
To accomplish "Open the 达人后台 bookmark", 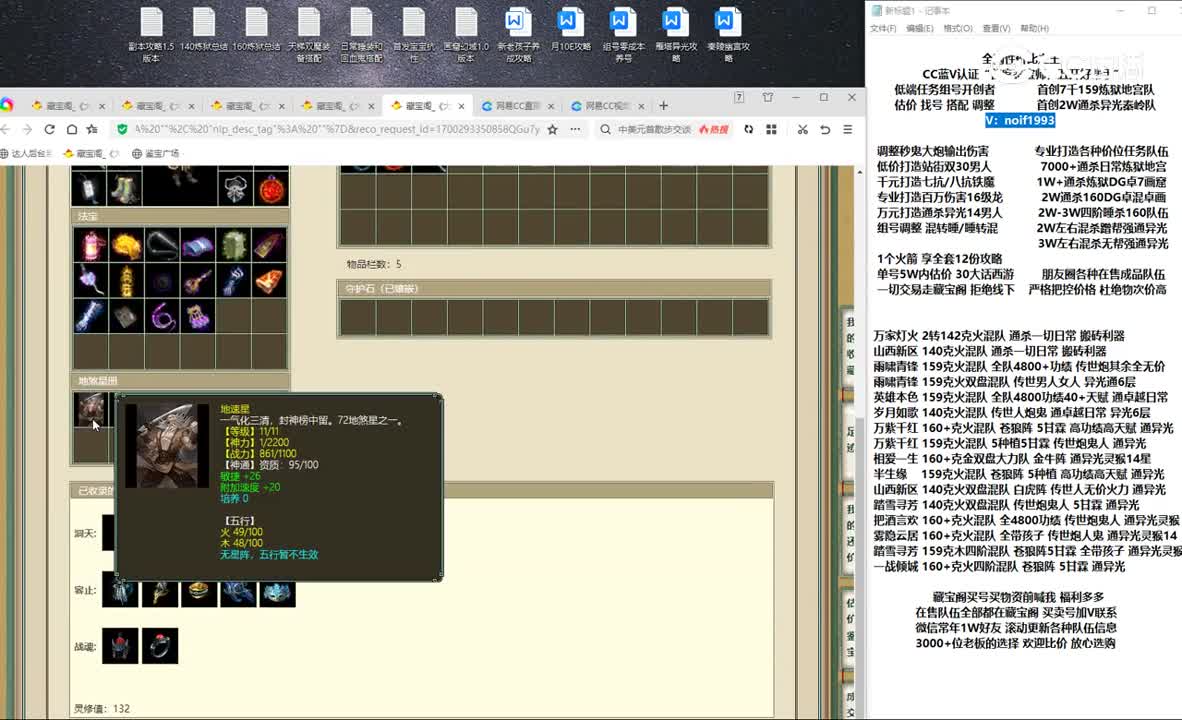I will (x=27, y=153).
